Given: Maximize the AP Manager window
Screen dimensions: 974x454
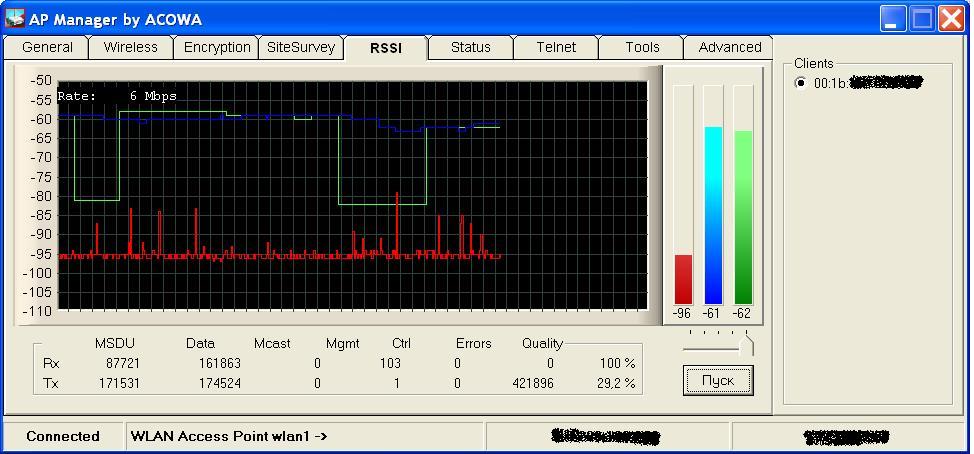Looking at the screenshot, I should click(922, 19).
